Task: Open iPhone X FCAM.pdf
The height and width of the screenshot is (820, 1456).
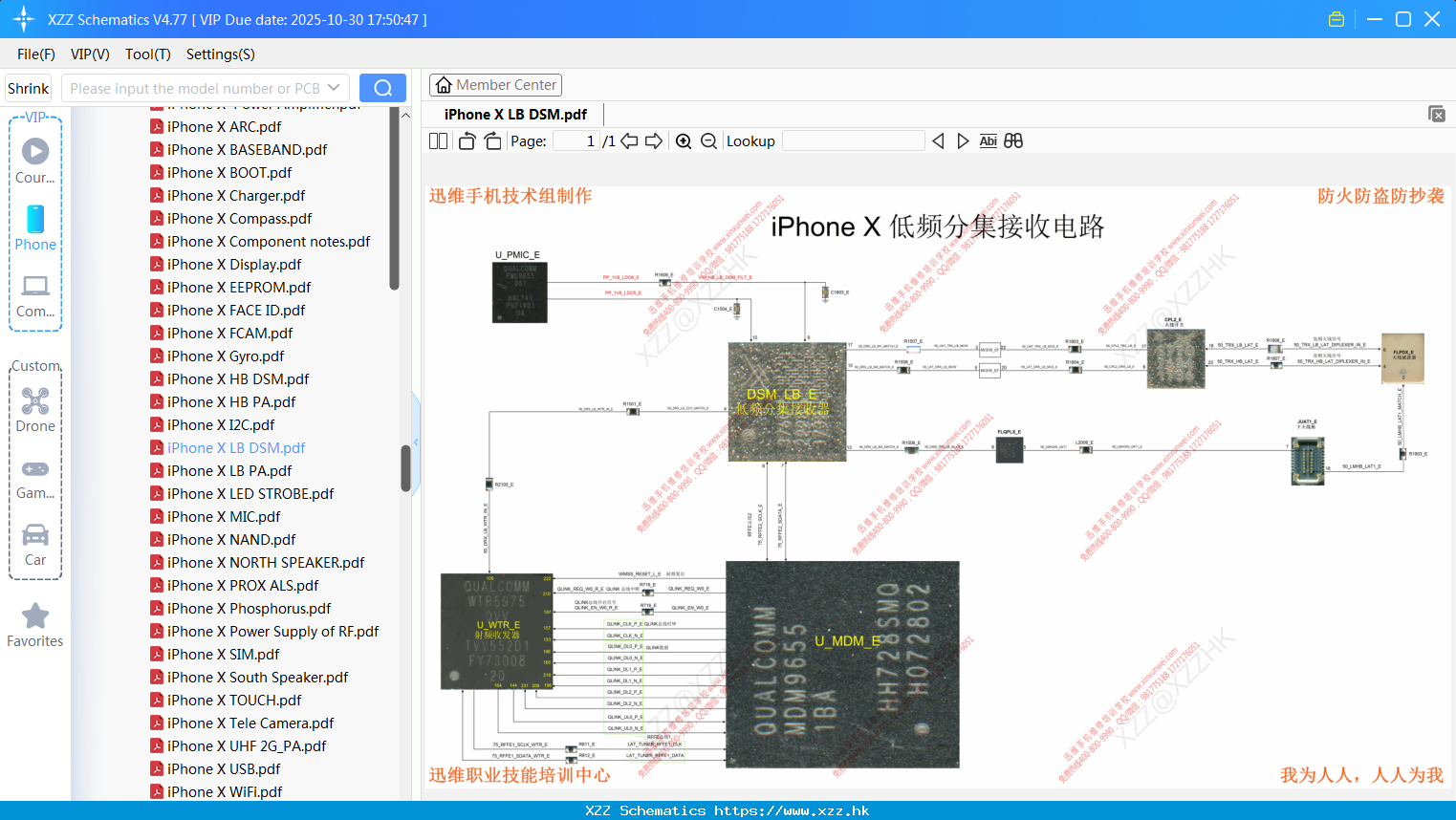Action: pyautogui.click(x=229, y=334)
